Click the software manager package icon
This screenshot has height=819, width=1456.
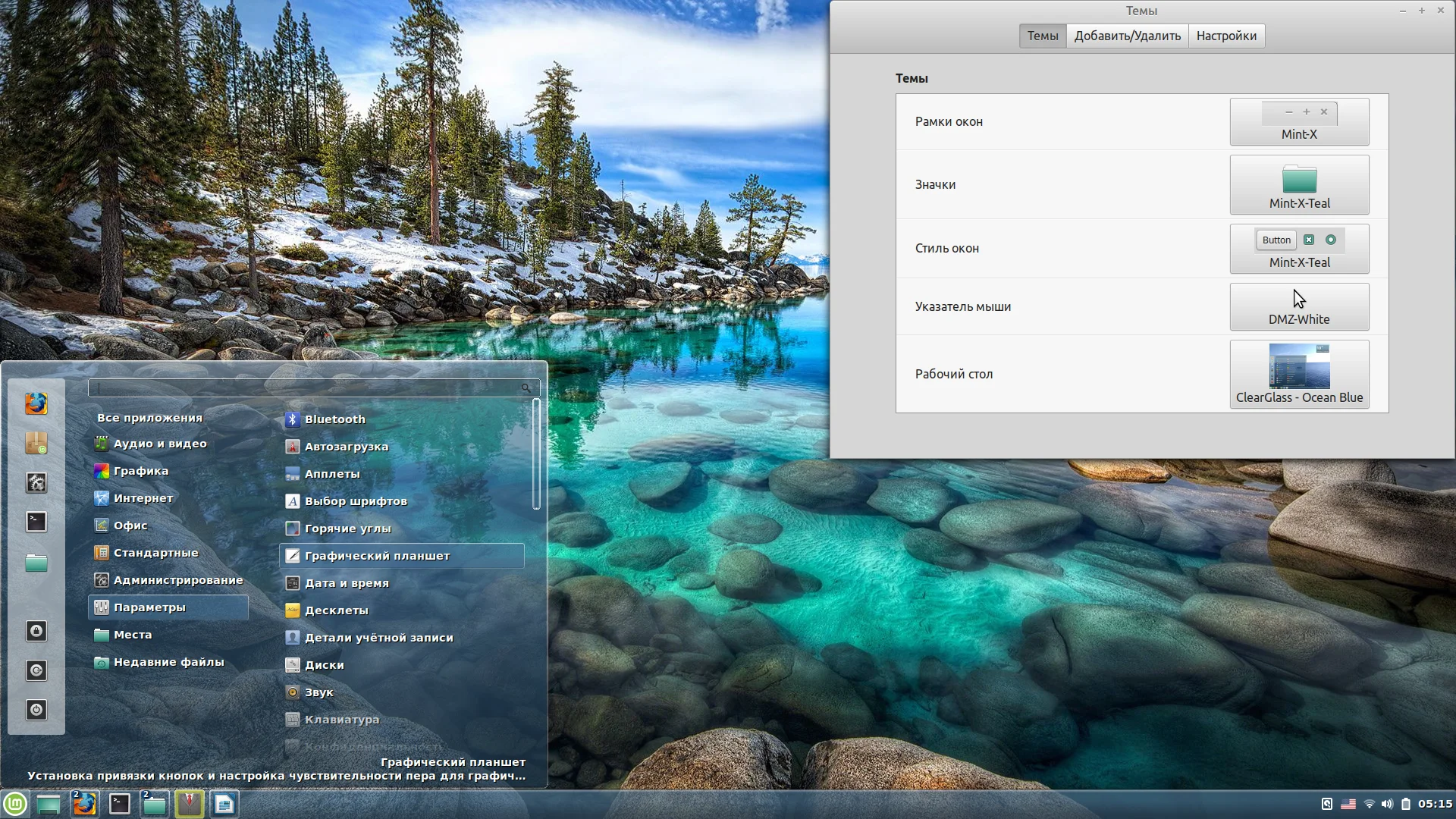pyautogui.click(x=36, y=443)
